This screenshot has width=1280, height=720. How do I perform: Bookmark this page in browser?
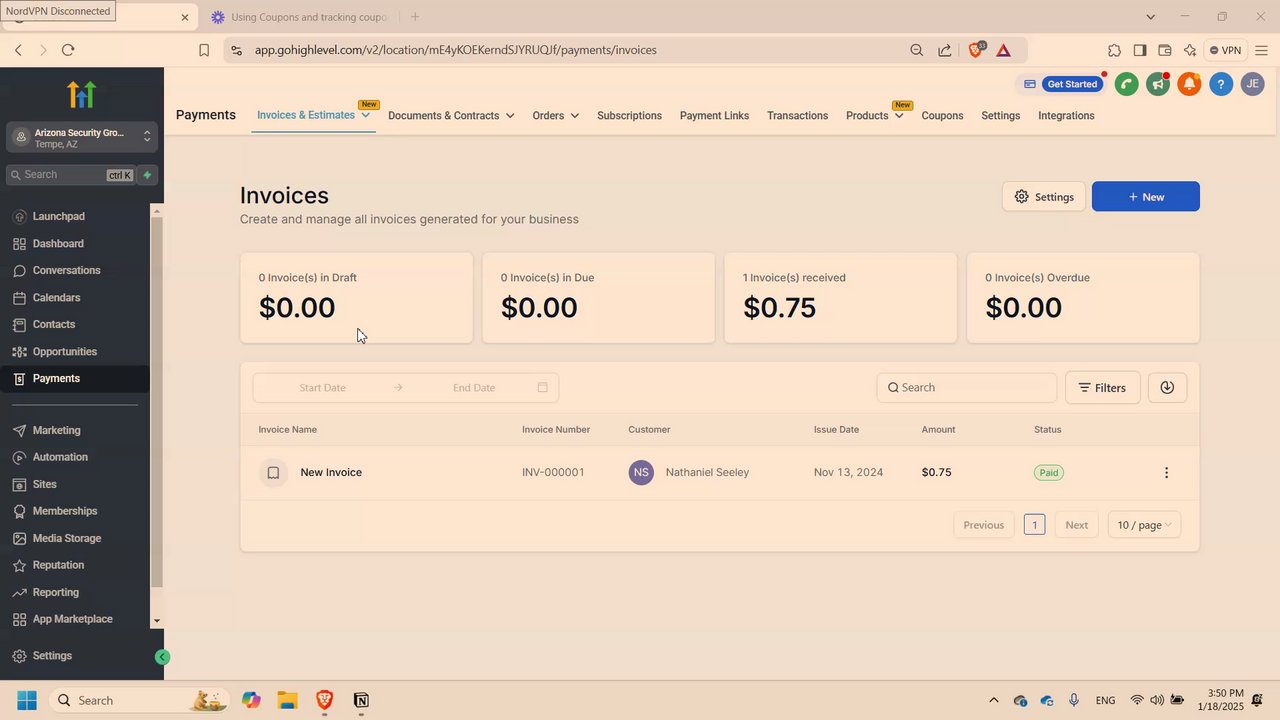[x=204, y=50]
